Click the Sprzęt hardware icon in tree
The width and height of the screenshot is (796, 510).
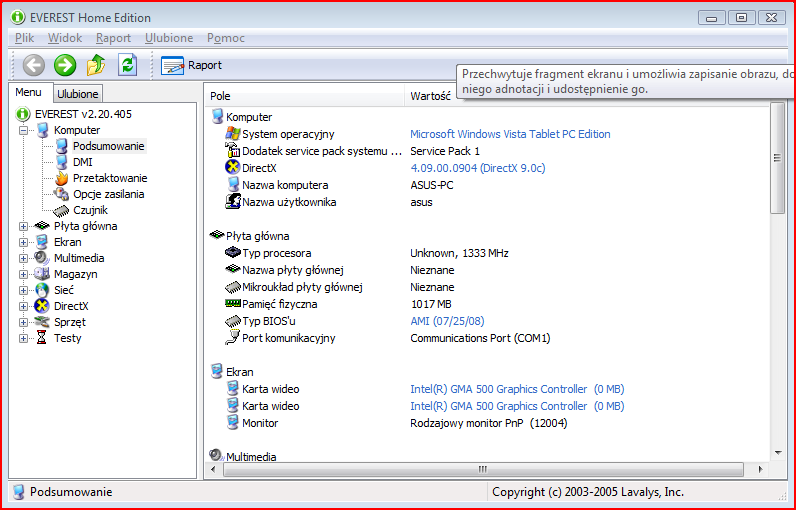(42, 322)
